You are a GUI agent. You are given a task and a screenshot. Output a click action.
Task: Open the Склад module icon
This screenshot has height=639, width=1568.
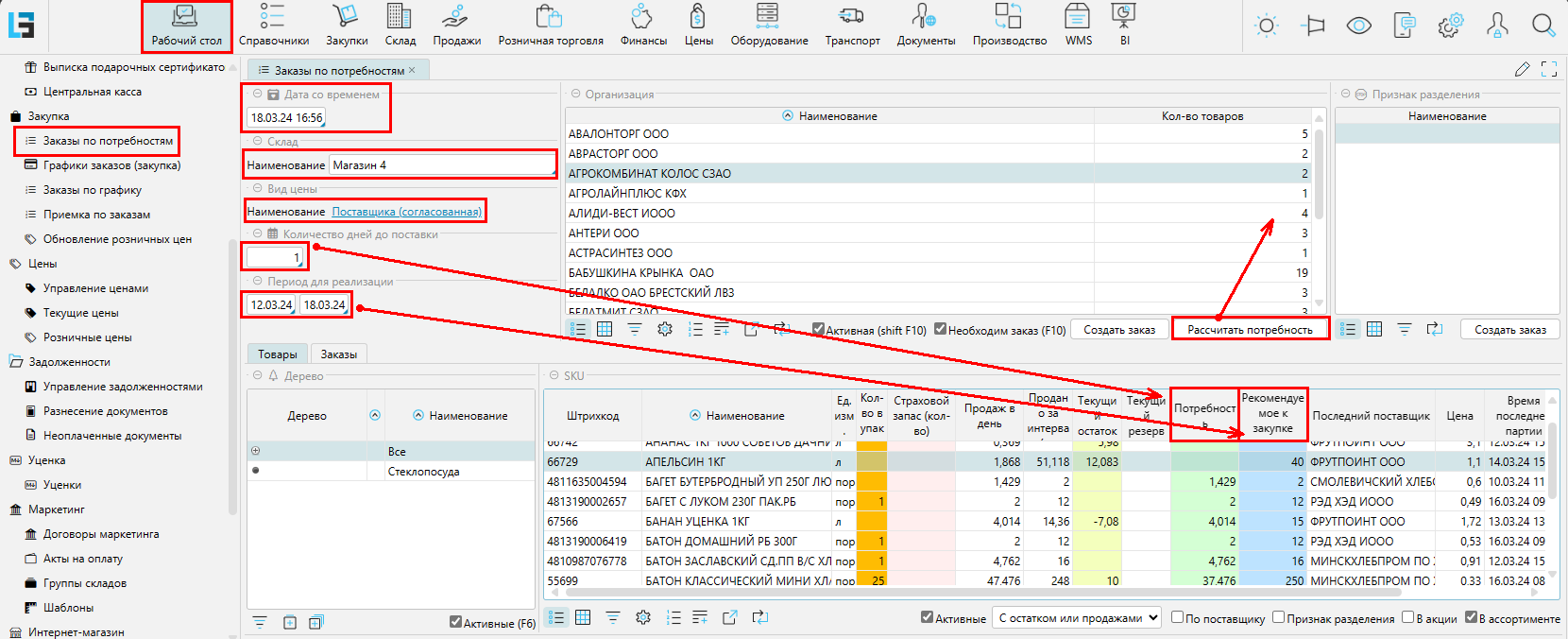coord(400,17)
